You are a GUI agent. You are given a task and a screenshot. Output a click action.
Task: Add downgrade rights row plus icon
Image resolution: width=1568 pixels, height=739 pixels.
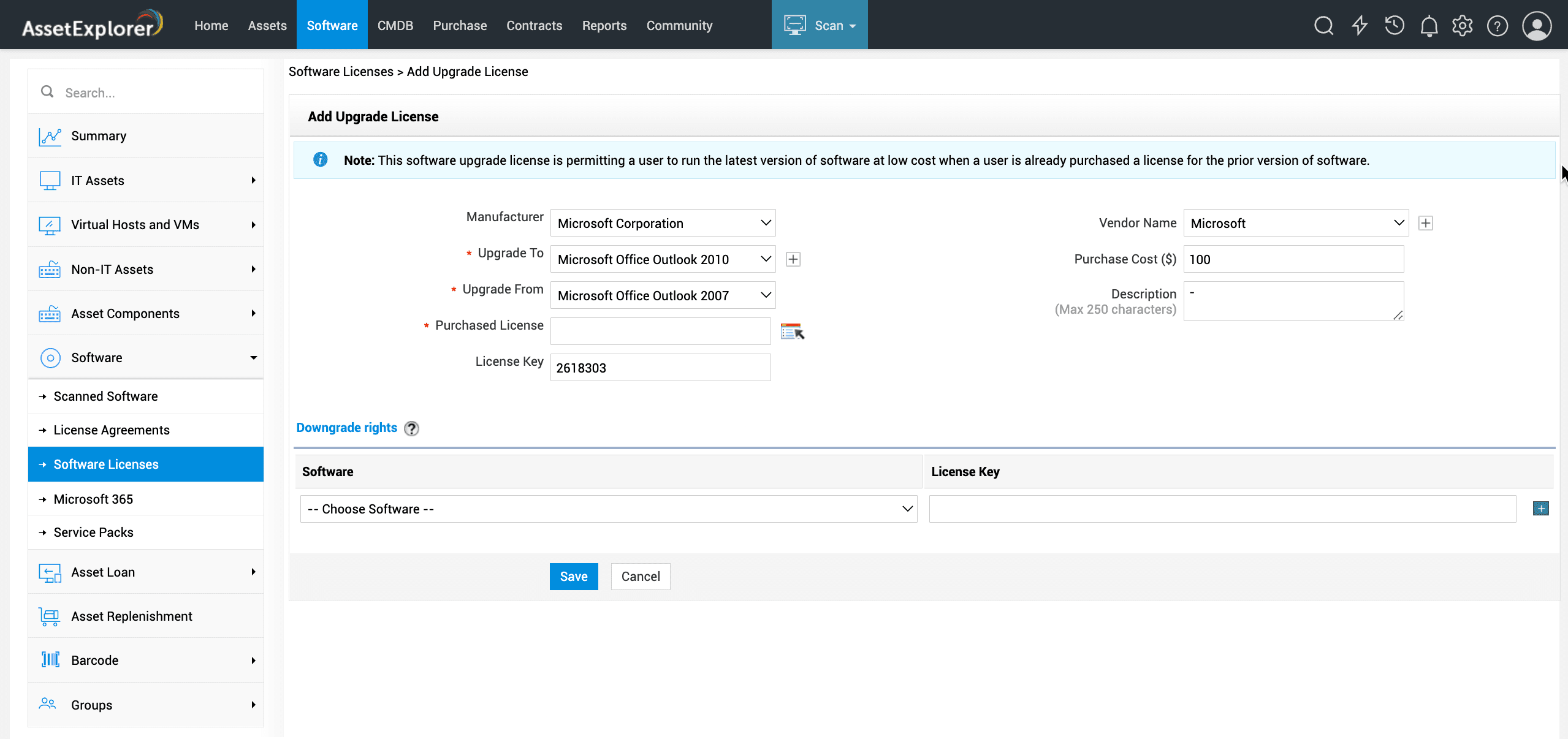[x=1540, y=509]
